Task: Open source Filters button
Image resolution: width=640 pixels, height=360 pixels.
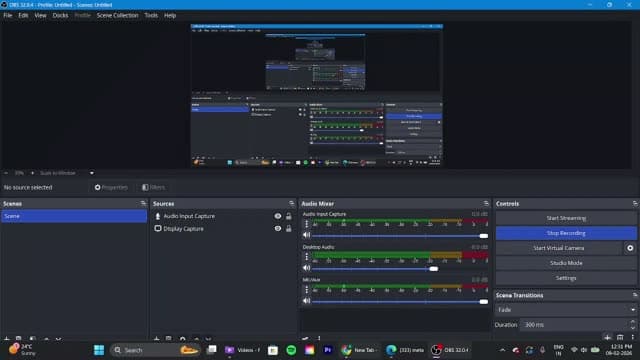Action: click(153, 187)
